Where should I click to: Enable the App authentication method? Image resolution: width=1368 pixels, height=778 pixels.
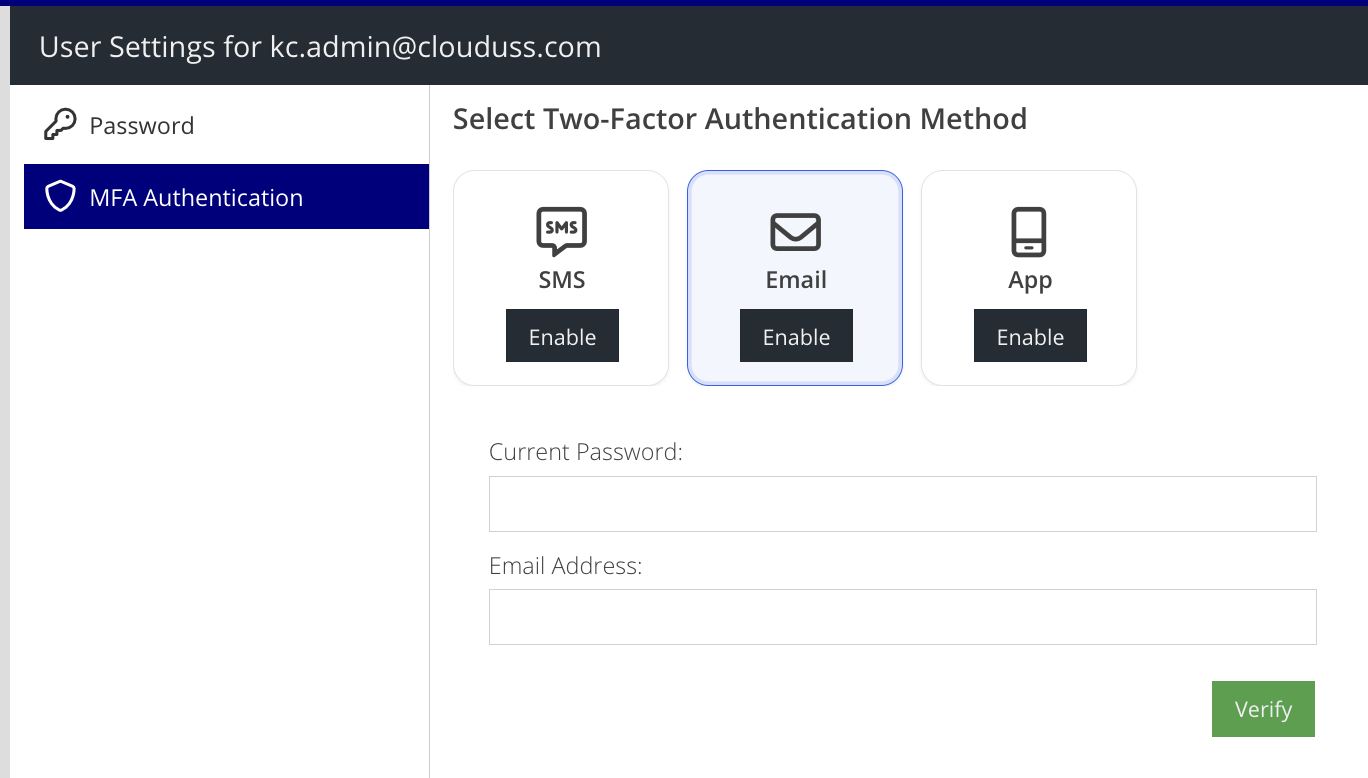(x=1030, y=337)
